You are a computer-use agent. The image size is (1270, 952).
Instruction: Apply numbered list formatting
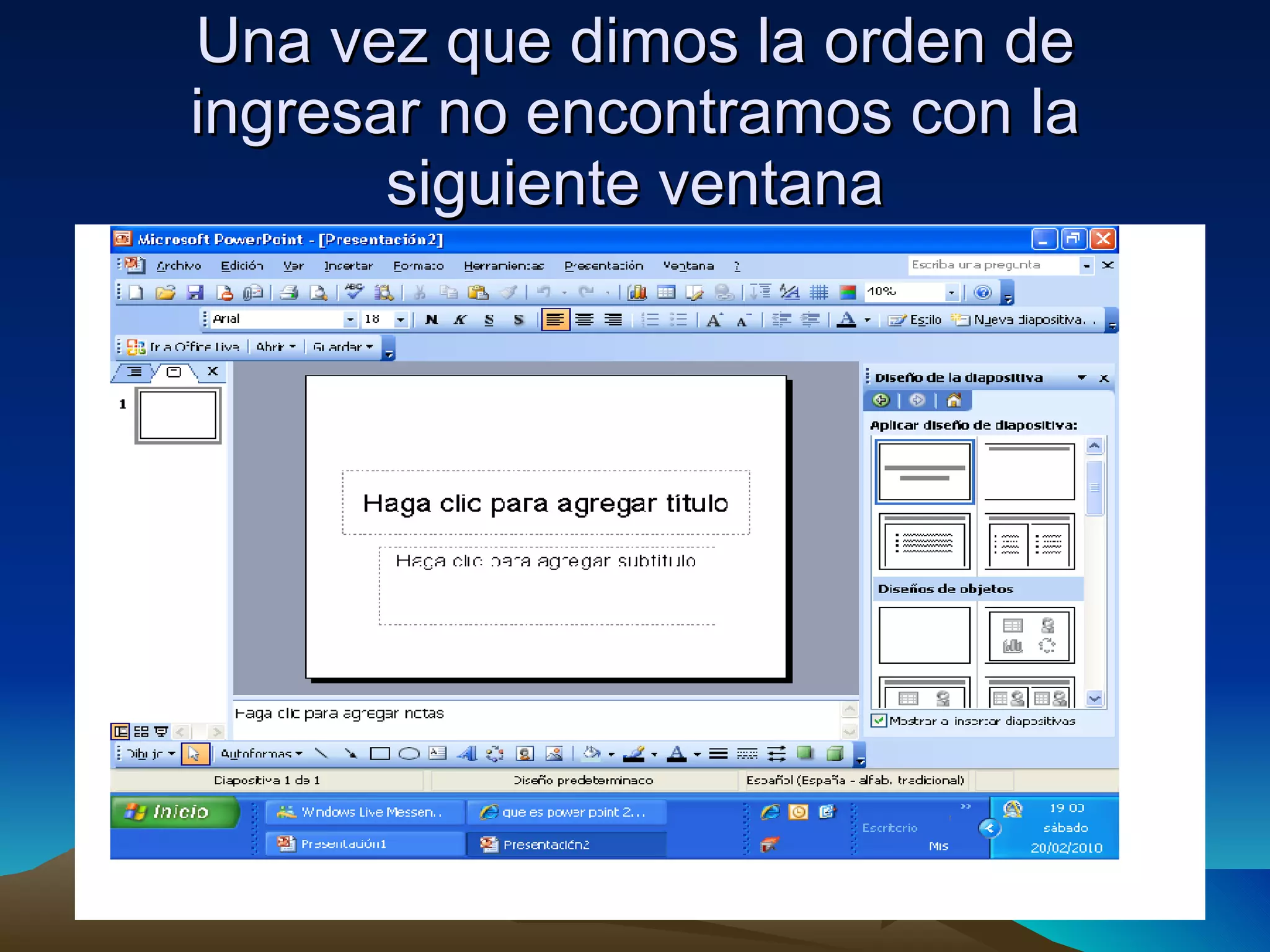click(649, 320)
